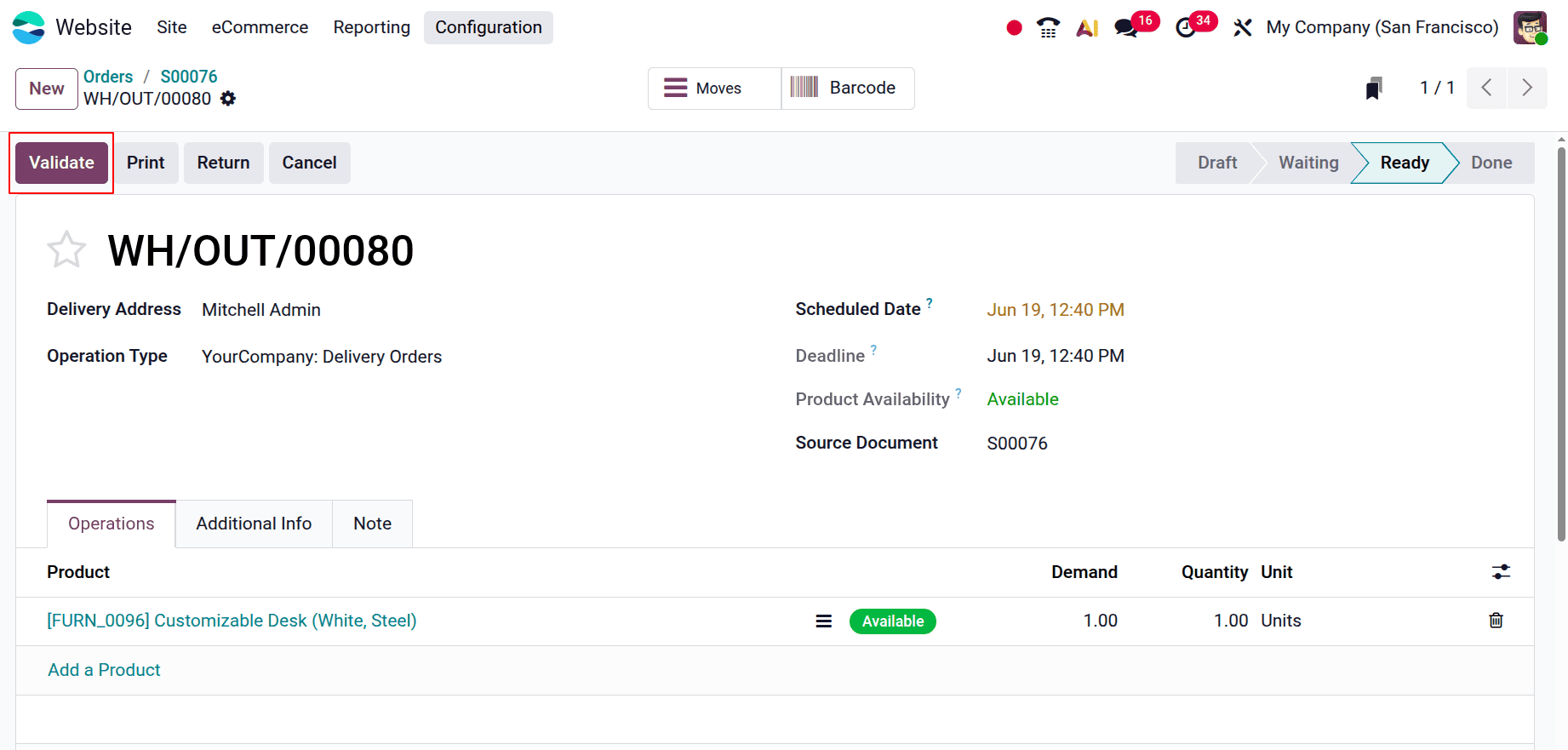Go to S00076 breadcrumb link

click(x=189, y=77)
